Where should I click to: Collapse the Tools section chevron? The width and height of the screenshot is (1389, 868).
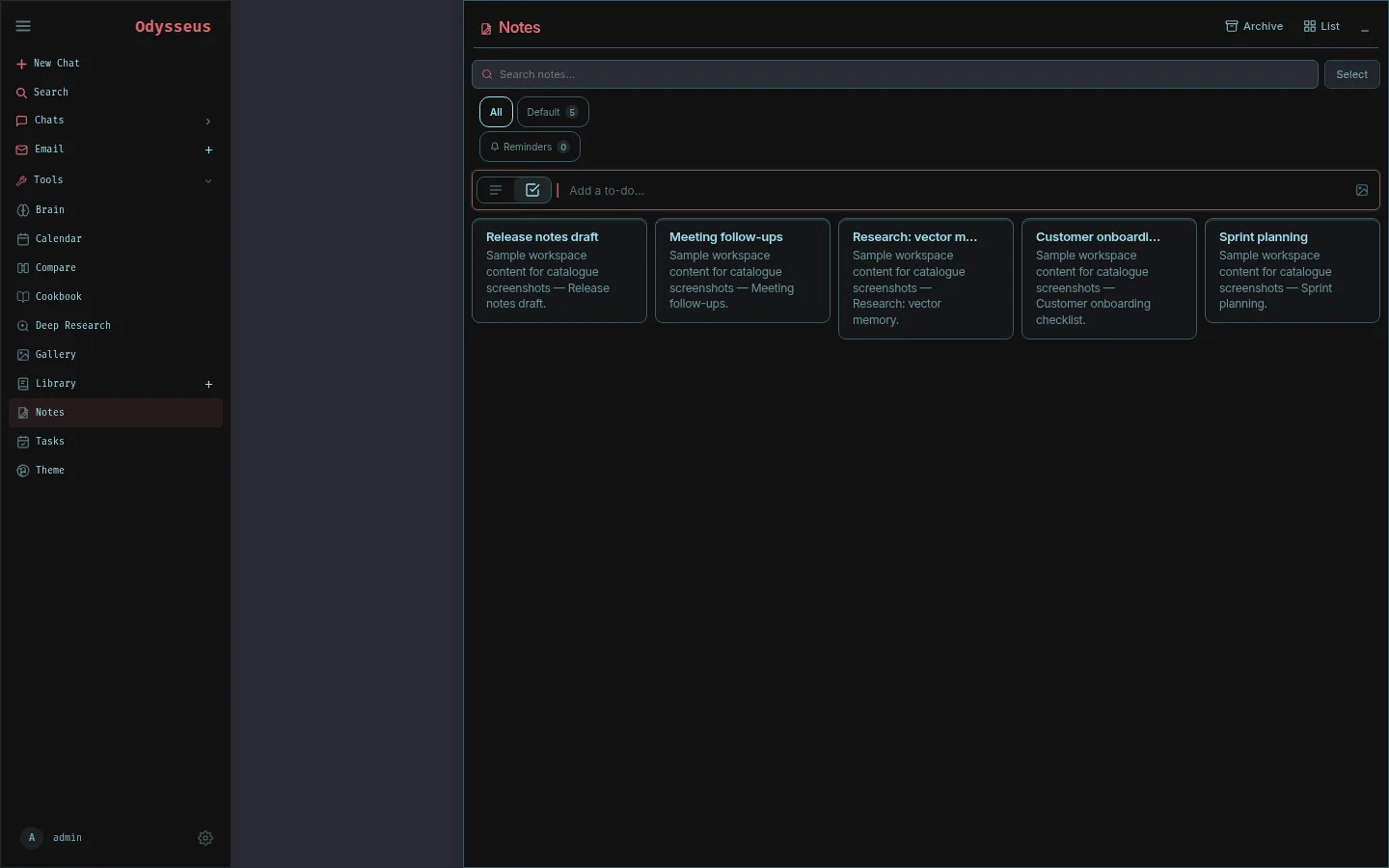[x=207, y=180]
